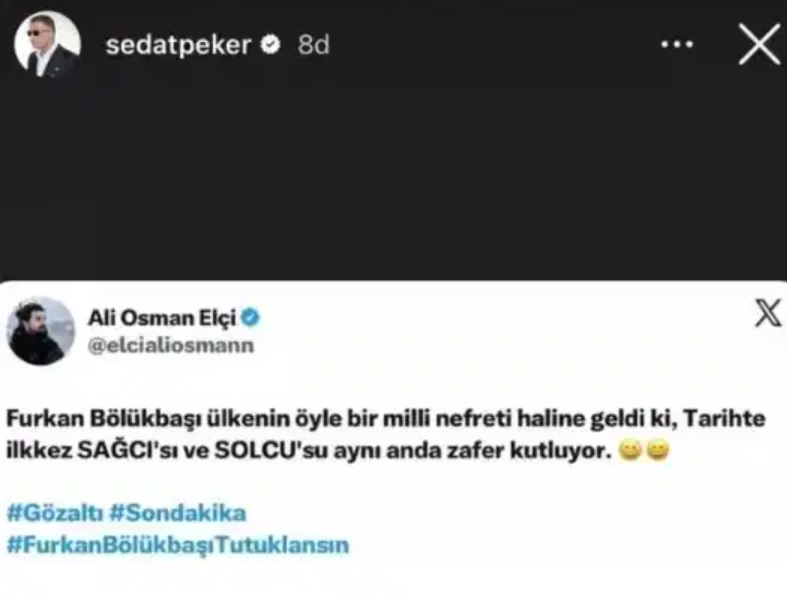787x599 pixels.
Task: Click the second grinning emoji in the tweet
Action: click(x=658, y=450)
